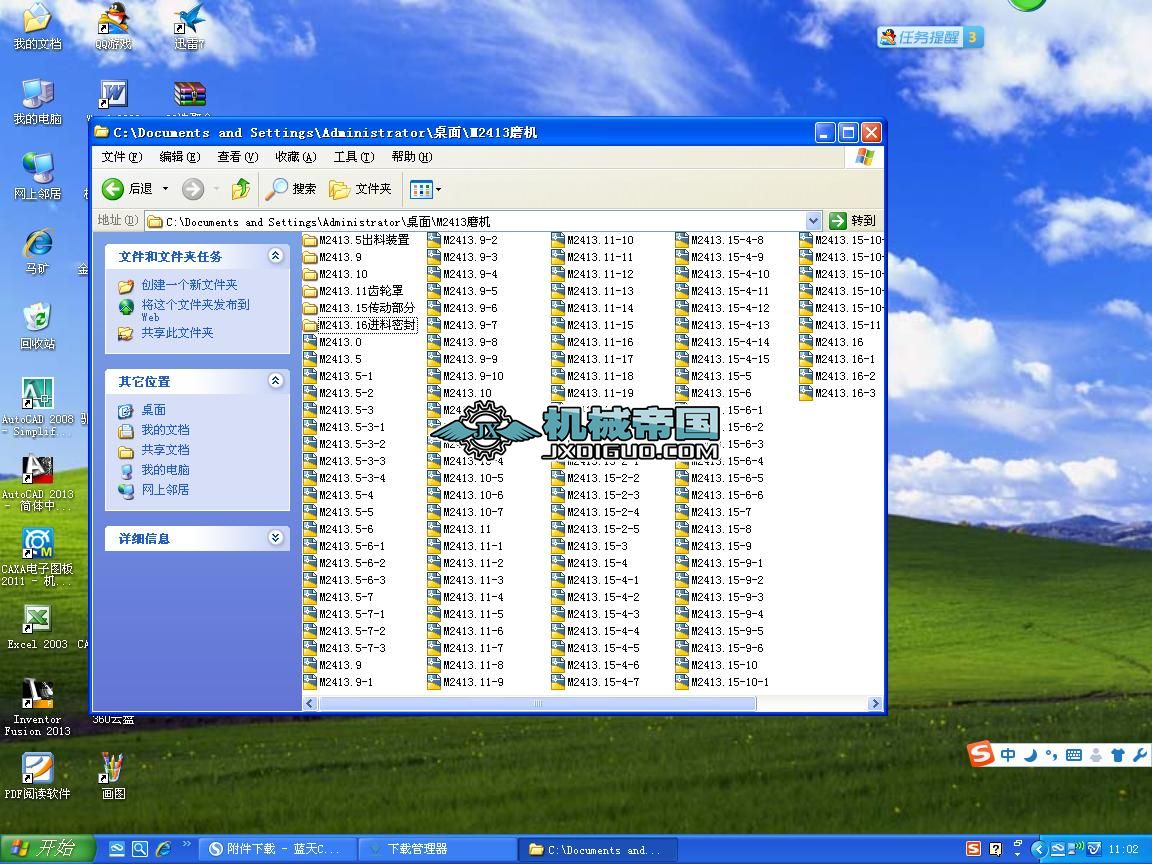Collapse the 其它位置 panel
Viewport: 1152px width, 864px height.
click(275, 381)
